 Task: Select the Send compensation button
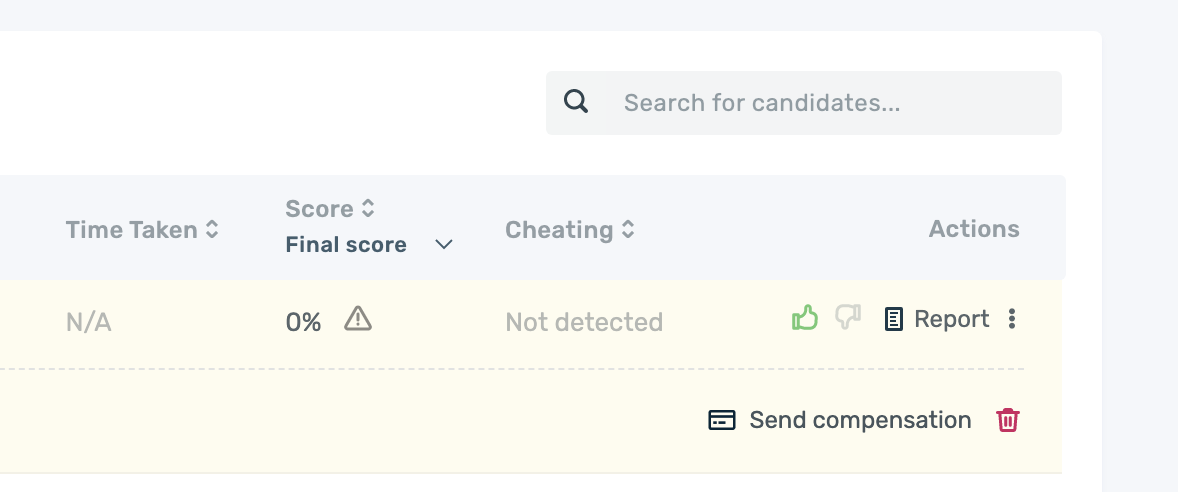point(839,420)
